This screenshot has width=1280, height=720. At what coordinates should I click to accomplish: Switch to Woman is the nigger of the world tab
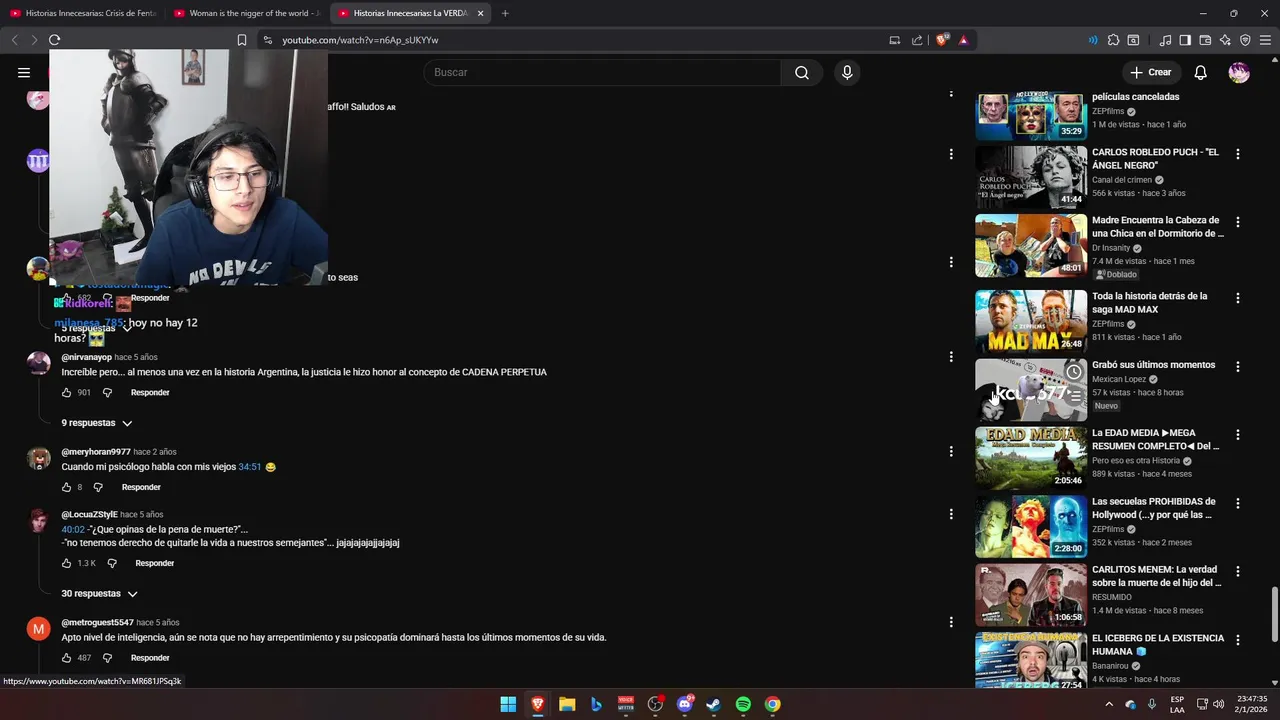pyautogui.click(x=247, y=13)
